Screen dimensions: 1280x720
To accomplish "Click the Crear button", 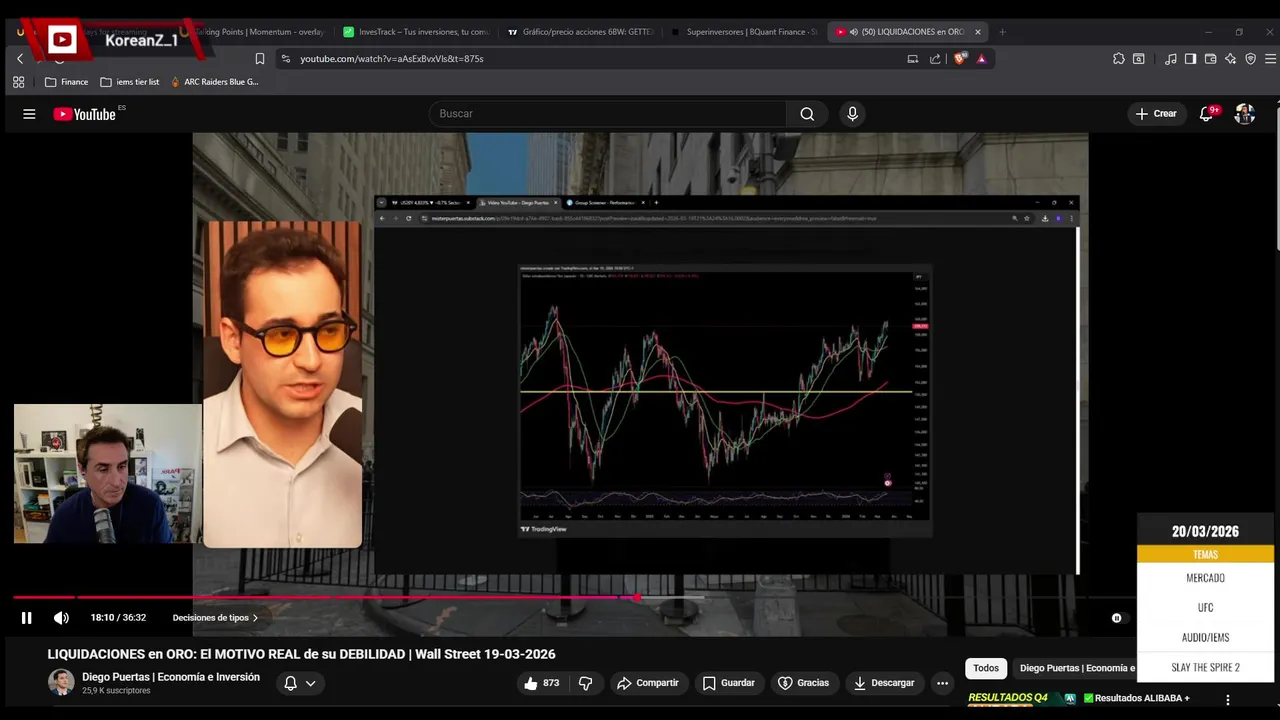I will [1156, 114].
